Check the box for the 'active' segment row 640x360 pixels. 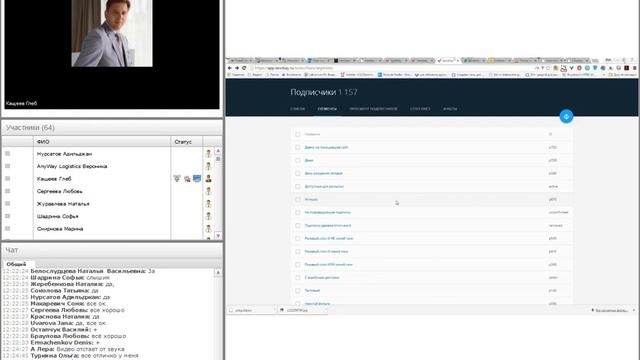[x=298, y=187]
